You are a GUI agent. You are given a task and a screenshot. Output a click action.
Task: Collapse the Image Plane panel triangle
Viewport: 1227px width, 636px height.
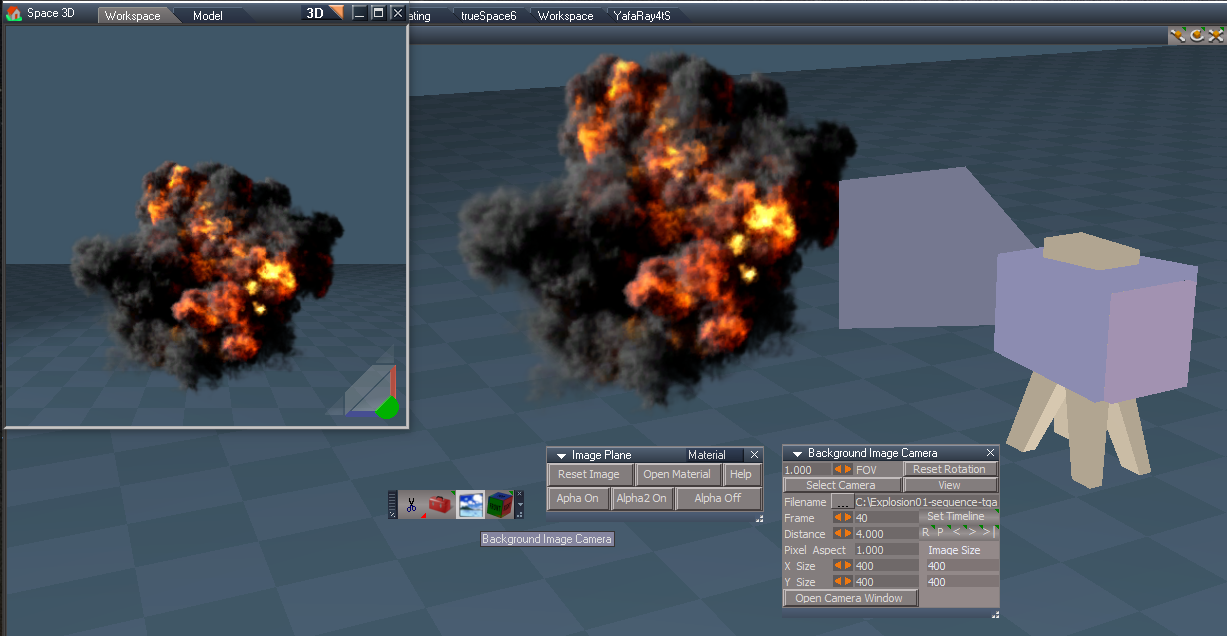point(562,455)
